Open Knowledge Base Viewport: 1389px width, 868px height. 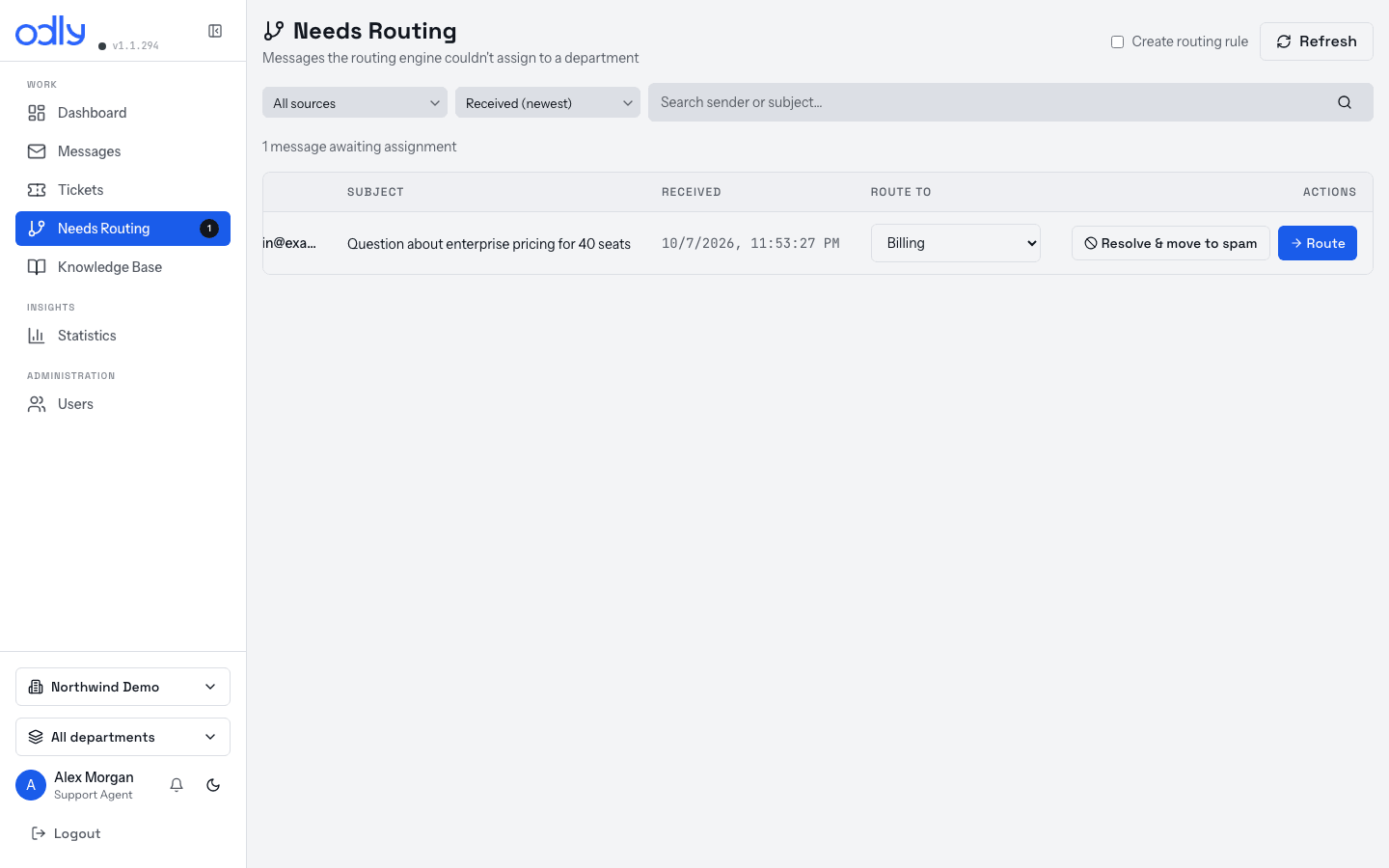point(123,267)
